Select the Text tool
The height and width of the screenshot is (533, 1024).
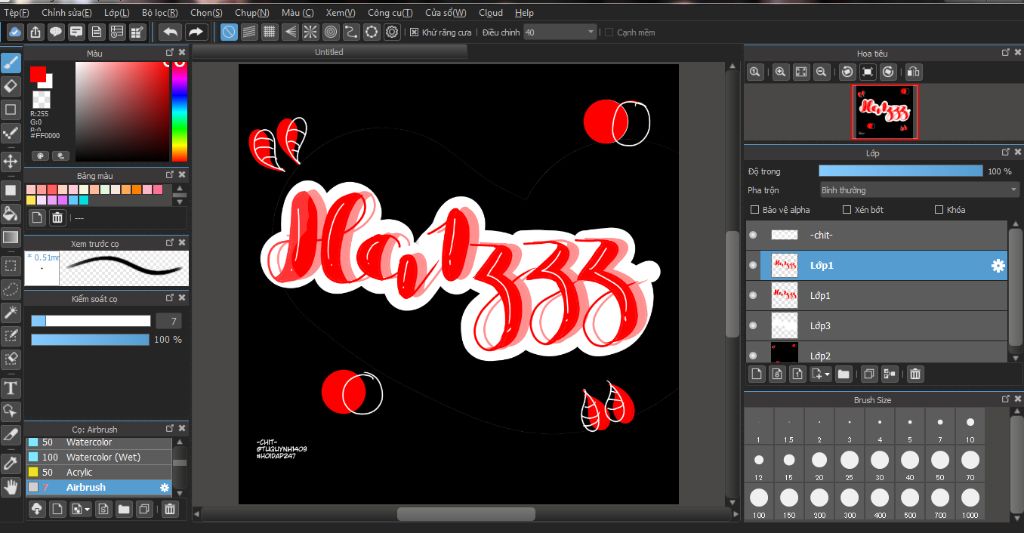click(10, 388)
